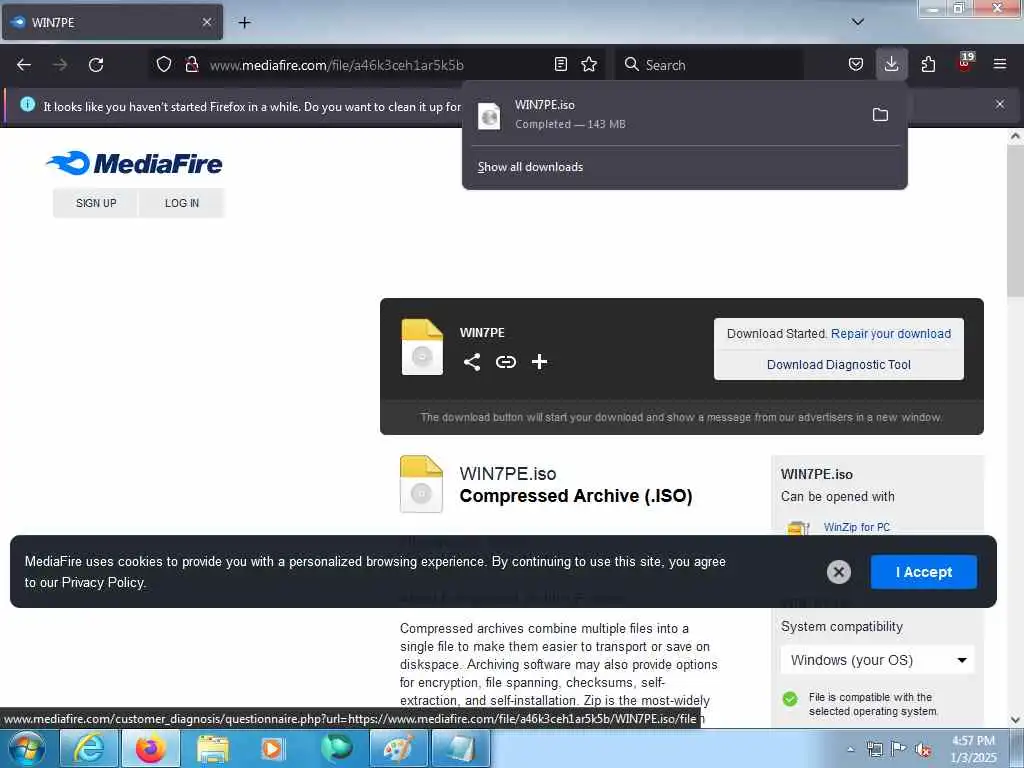Go back to the previous page
Image resolution: width=1024 pixels, height=768 pixels.
point(24,65)
